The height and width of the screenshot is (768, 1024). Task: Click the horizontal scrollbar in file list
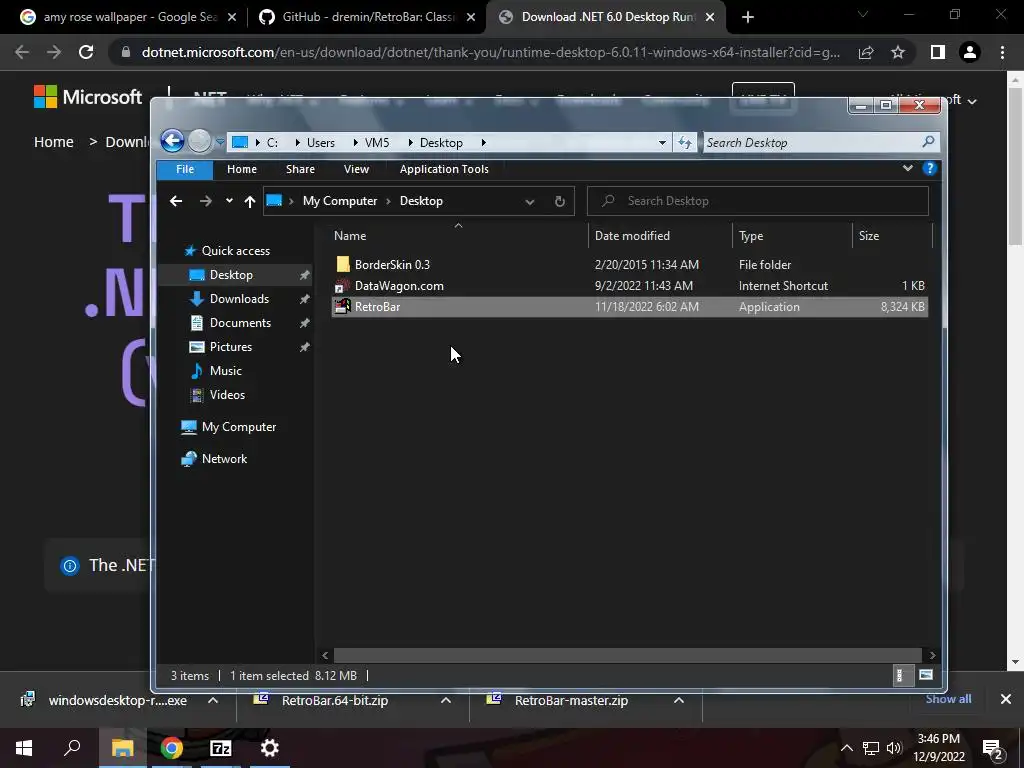(628, 655)
